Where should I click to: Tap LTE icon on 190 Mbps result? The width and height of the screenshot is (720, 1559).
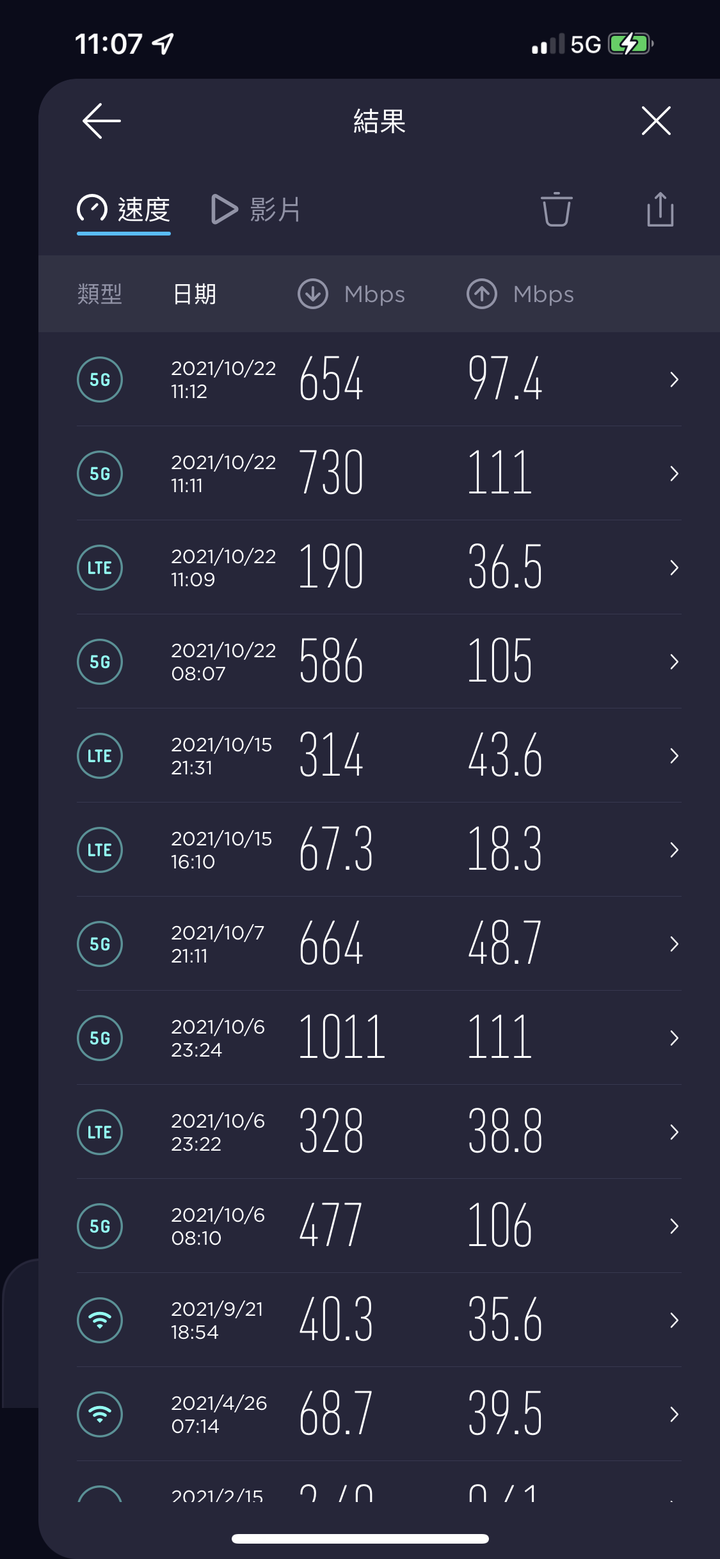[x=100, y=568]
